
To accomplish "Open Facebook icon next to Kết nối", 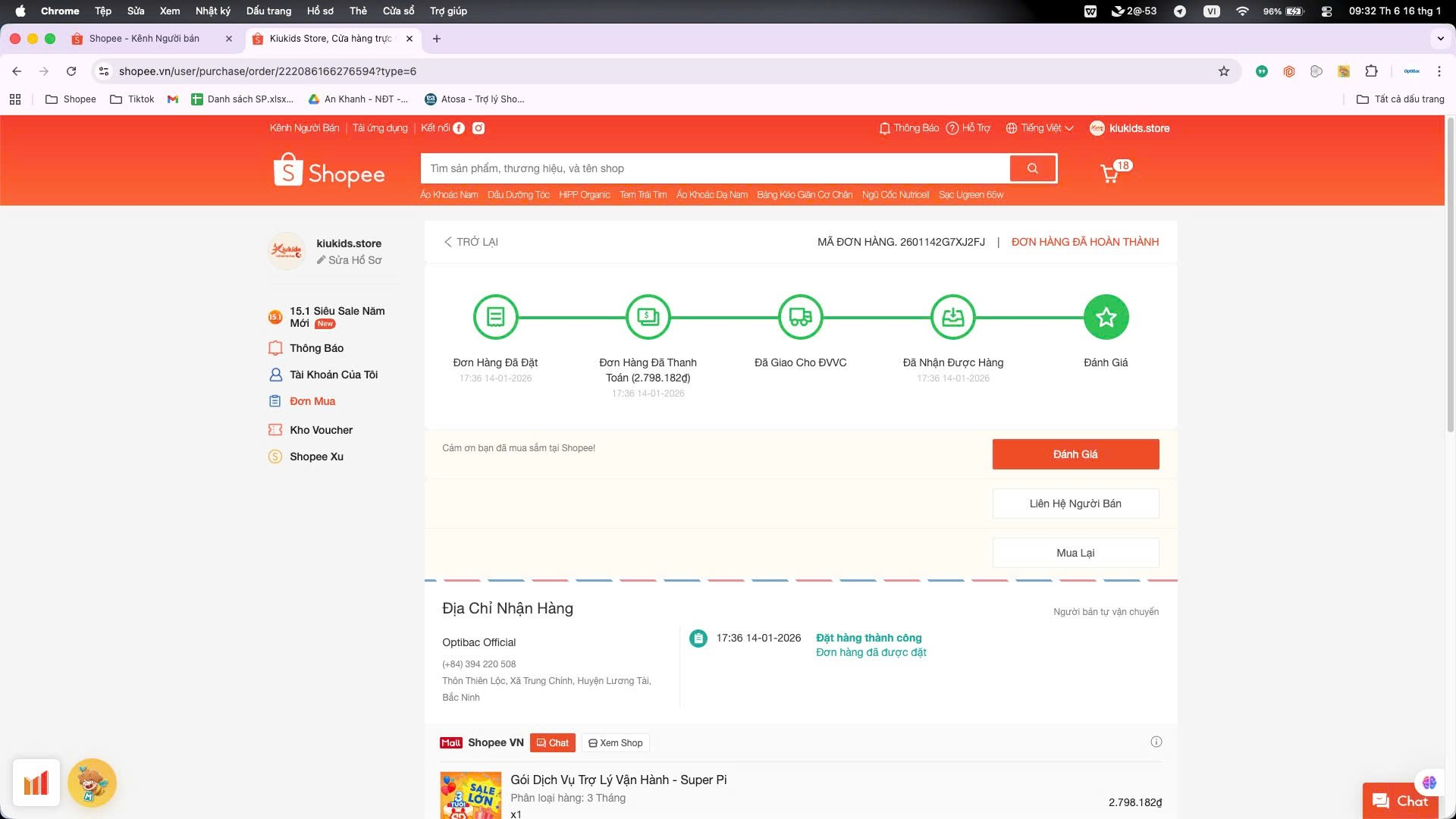I will click(x=459, y=128).
